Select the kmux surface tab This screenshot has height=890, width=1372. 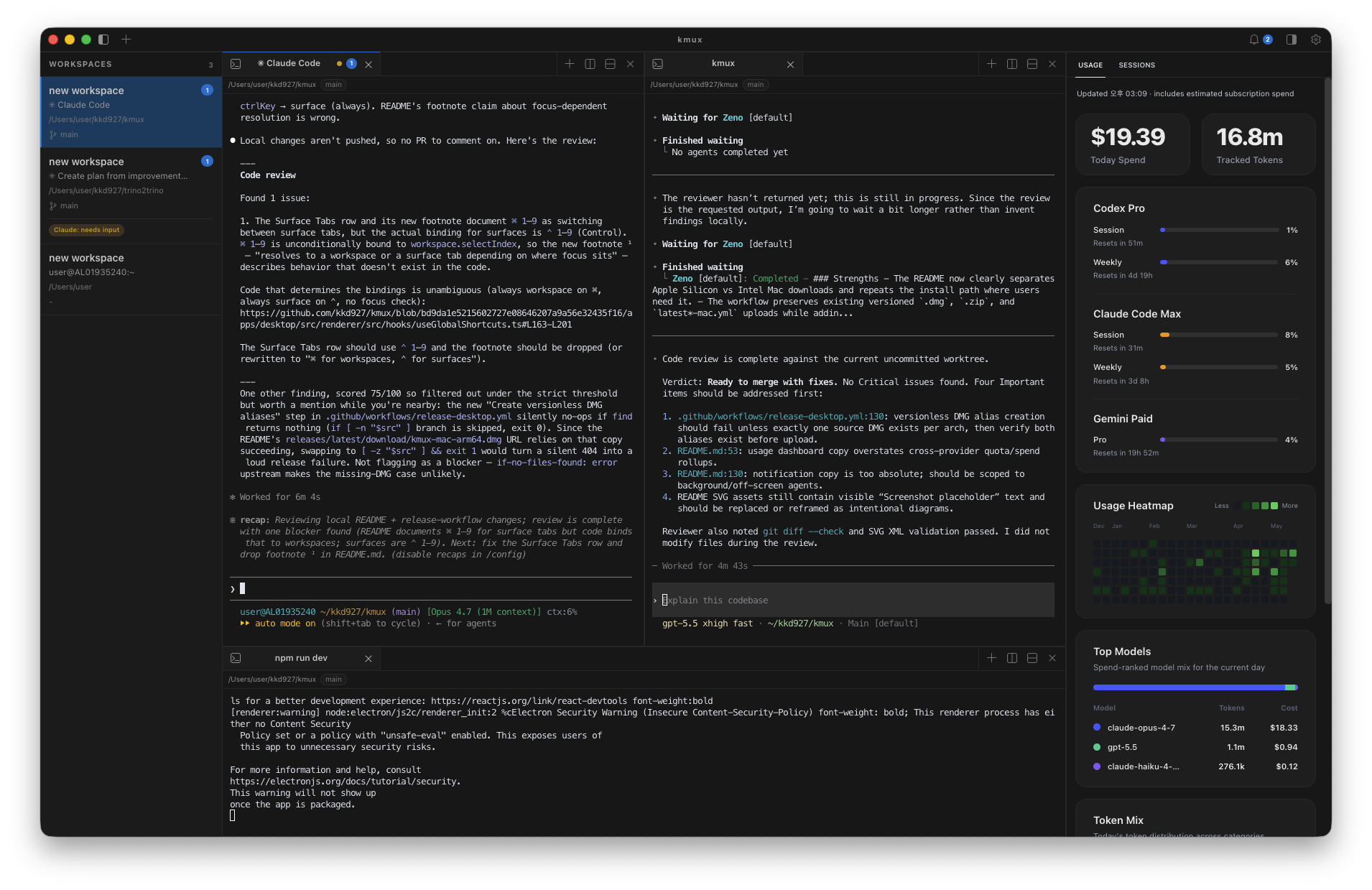[x=723, y=63]
